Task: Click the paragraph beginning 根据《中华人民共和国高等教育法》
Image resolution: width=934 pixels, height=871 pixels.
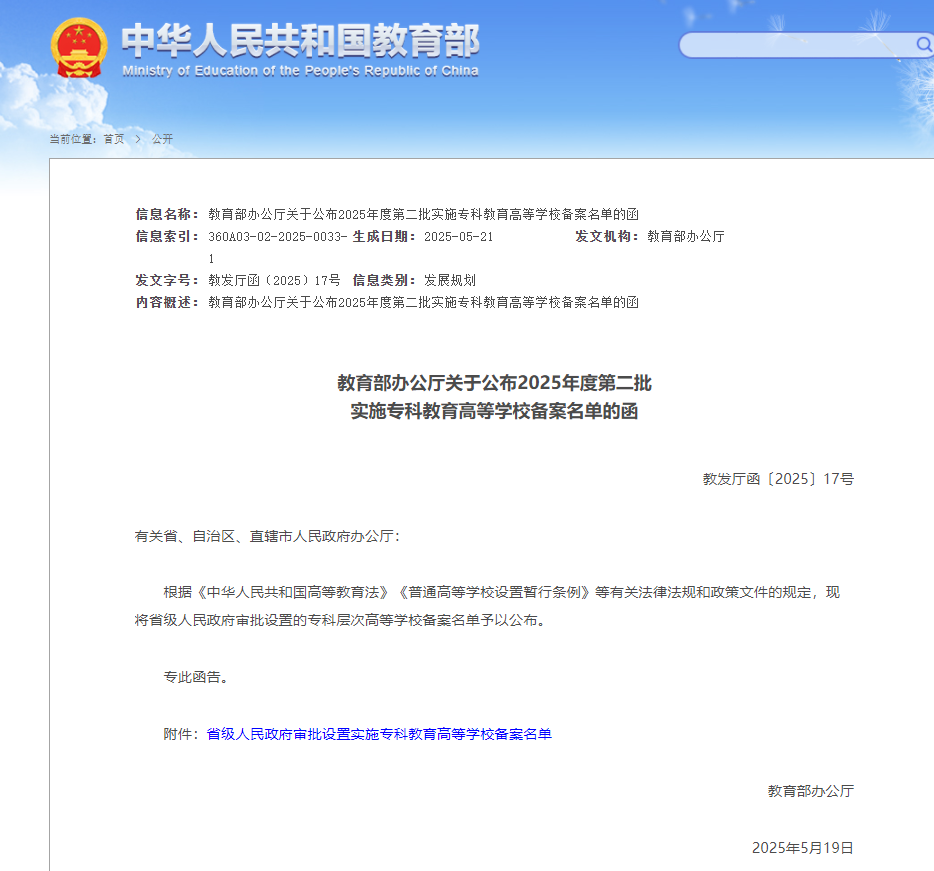Action: [487, 606]
